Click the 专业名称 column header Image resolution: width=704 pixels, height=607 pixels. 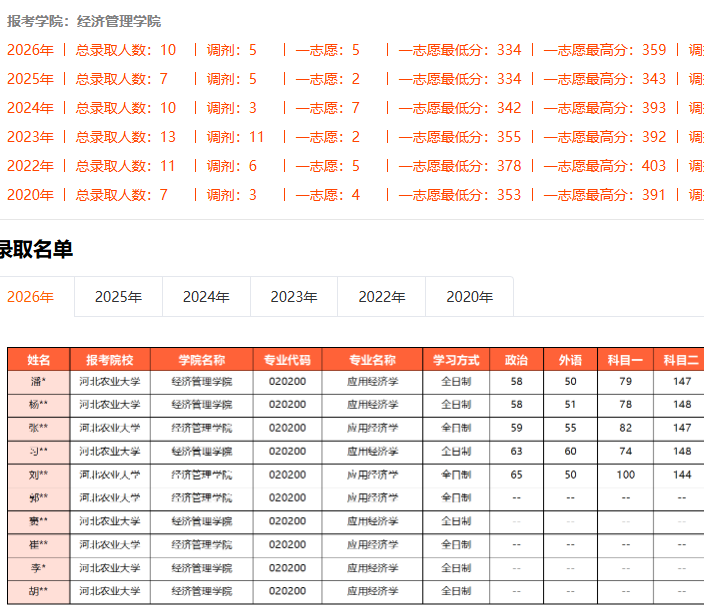coord(372,360)
